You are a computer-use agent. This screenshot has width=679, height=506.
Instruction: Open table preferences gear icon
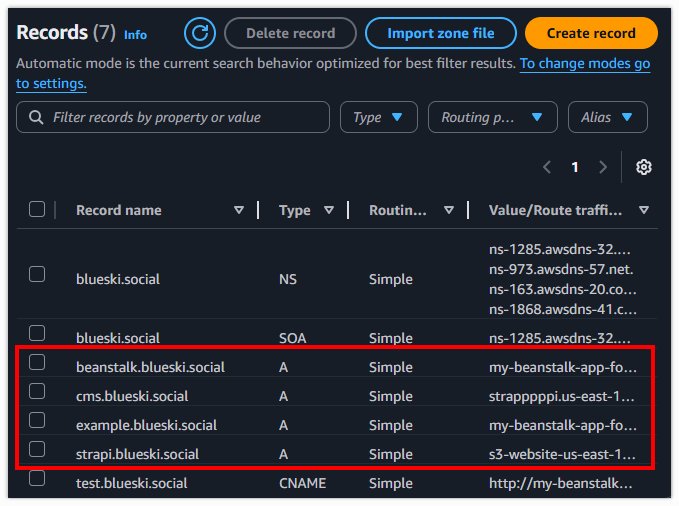(x=644, y=167)
